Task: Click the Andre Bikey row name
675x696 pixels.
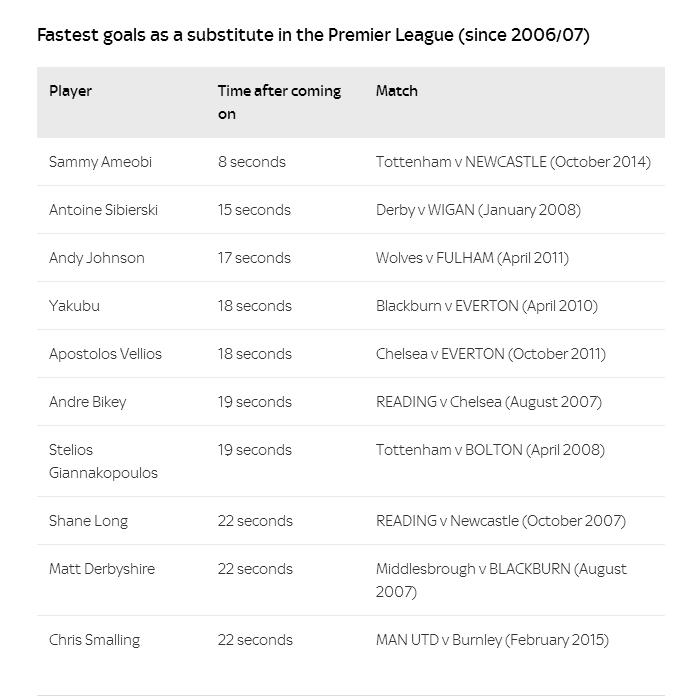Action: 87,402
